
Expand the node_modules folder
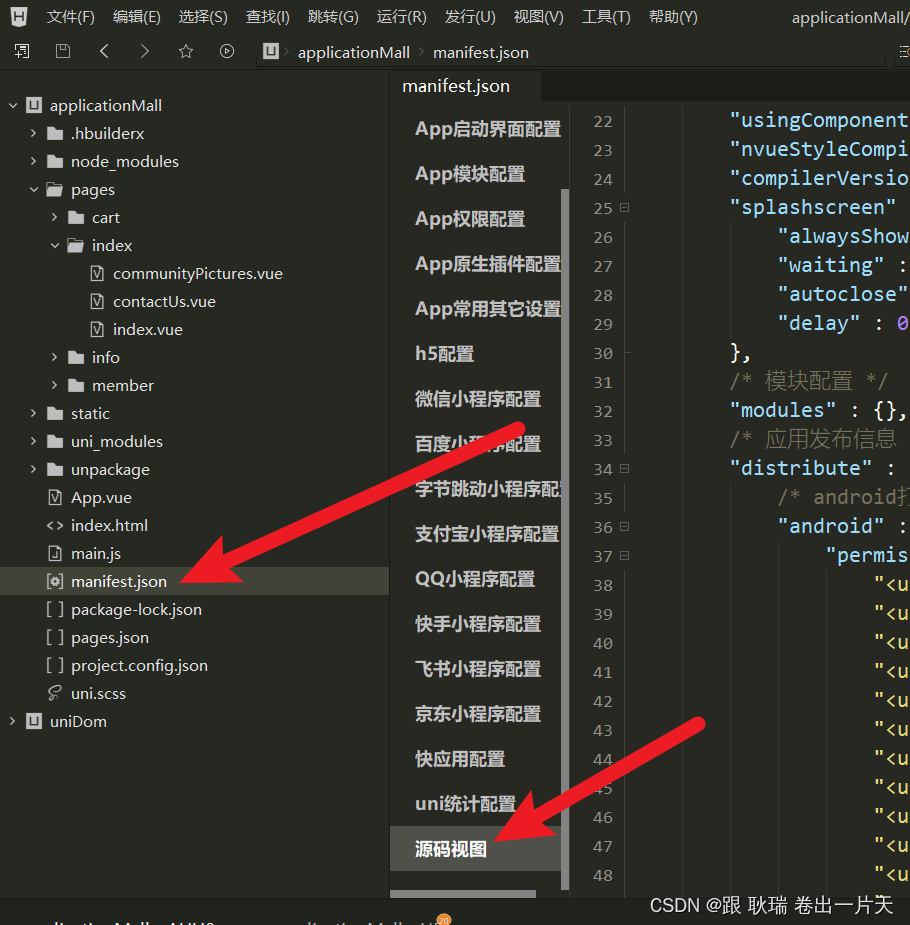[x=34, y=161]
